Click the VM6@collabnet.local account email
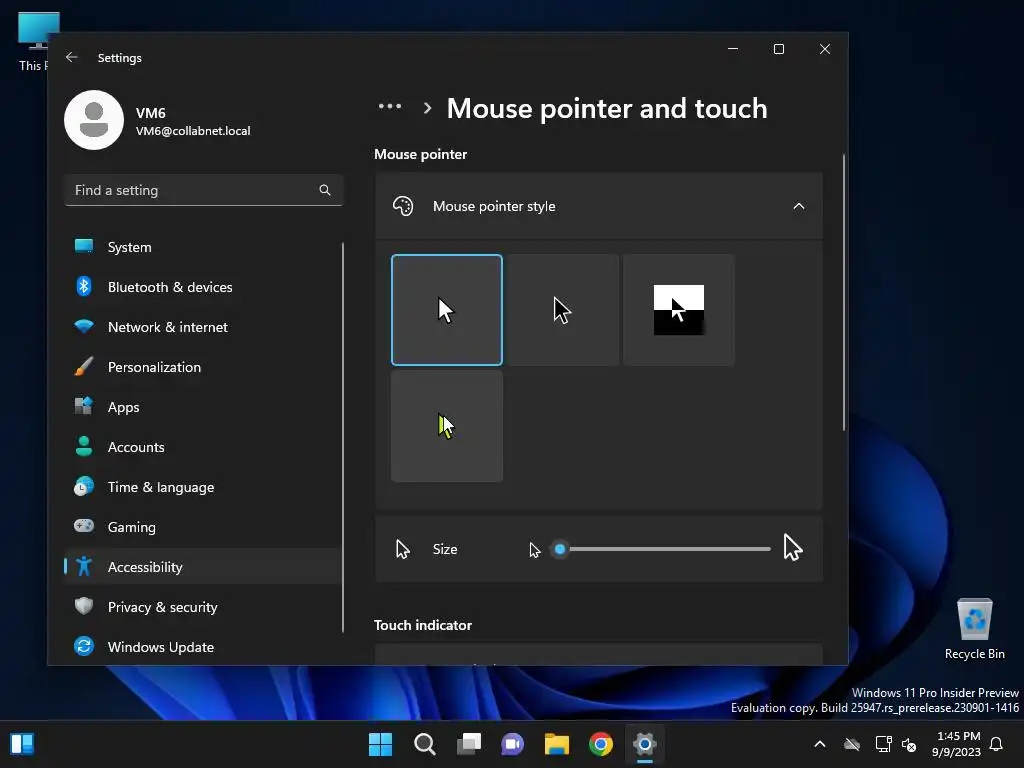The height and width of the screenshot is (768, 1024). click(x=193, y=131)
